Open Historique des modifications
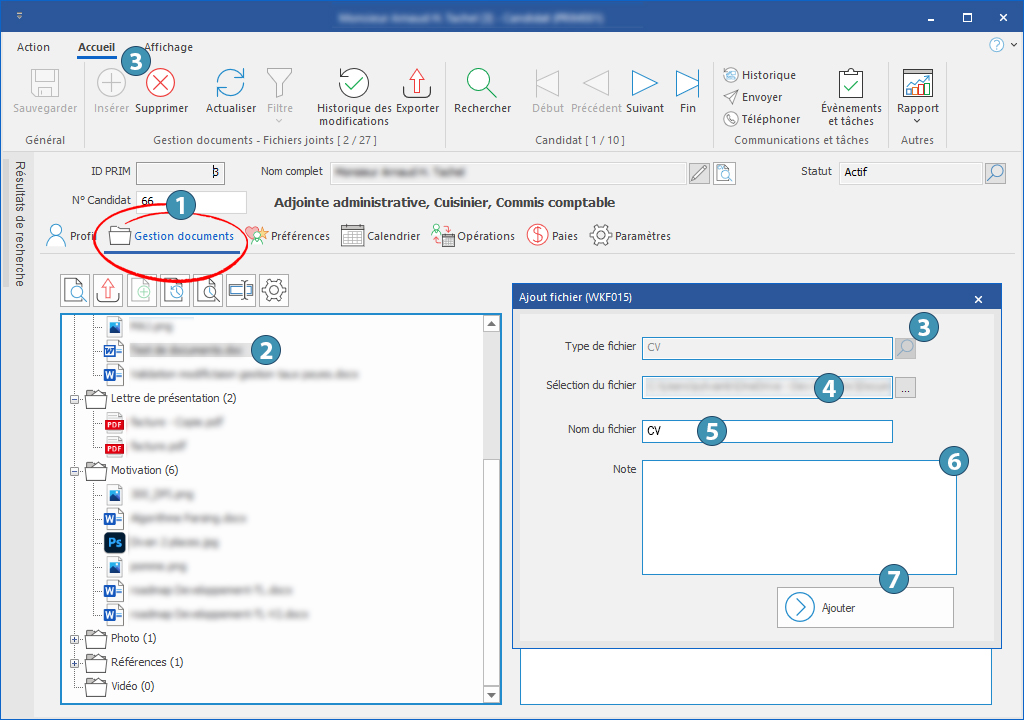Image resolution: width=1024 pixels, height=720 pixels. [x=354, y=83]
